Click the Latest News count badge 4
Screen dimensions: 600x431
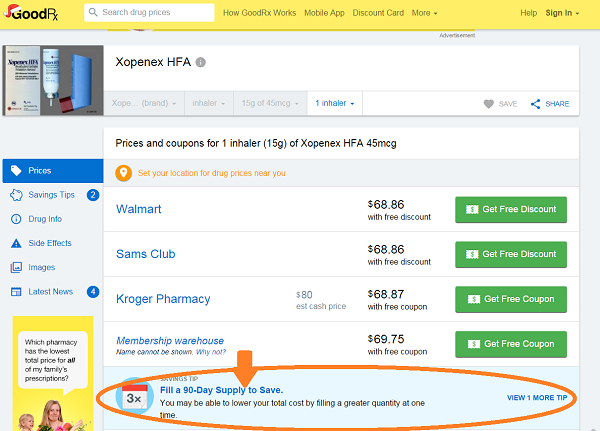93,292
